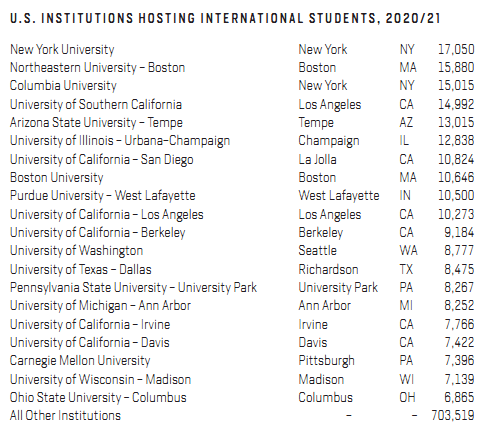The width and height of the screenshot is (495, 435).
Task: Select Northeastern University – Boston entry
Action: tap(97, 68)
